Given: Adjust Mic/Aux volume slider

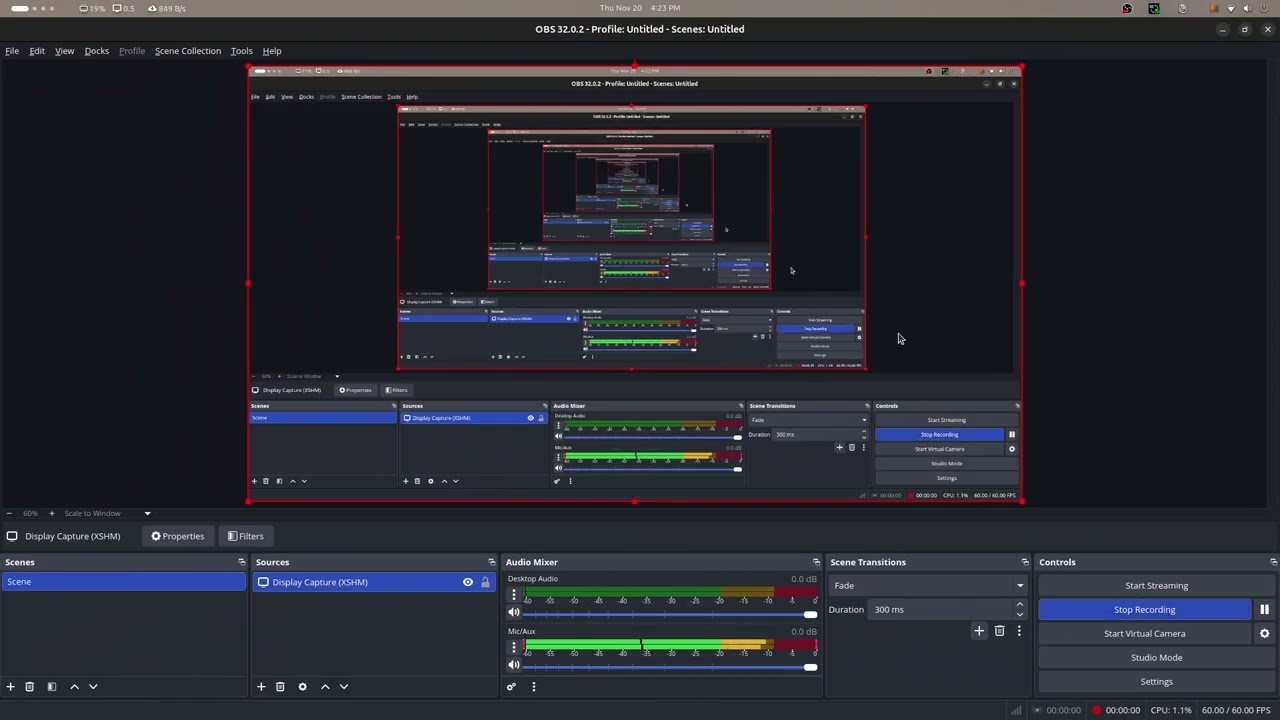Looking at the screenshot, I should point(669,667).
